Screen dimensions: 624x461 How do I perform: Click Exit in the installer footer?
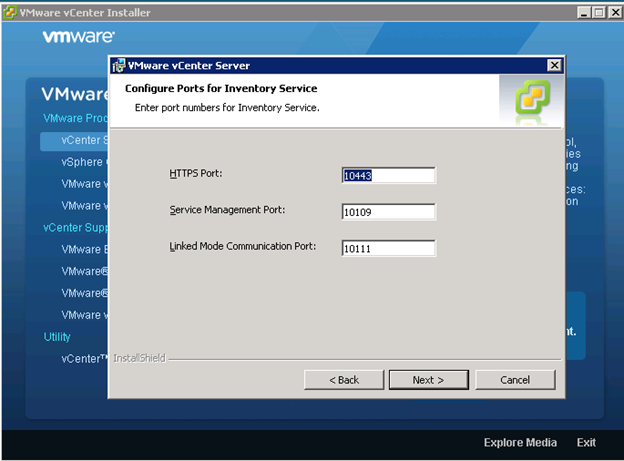click(x=586, y=443)
